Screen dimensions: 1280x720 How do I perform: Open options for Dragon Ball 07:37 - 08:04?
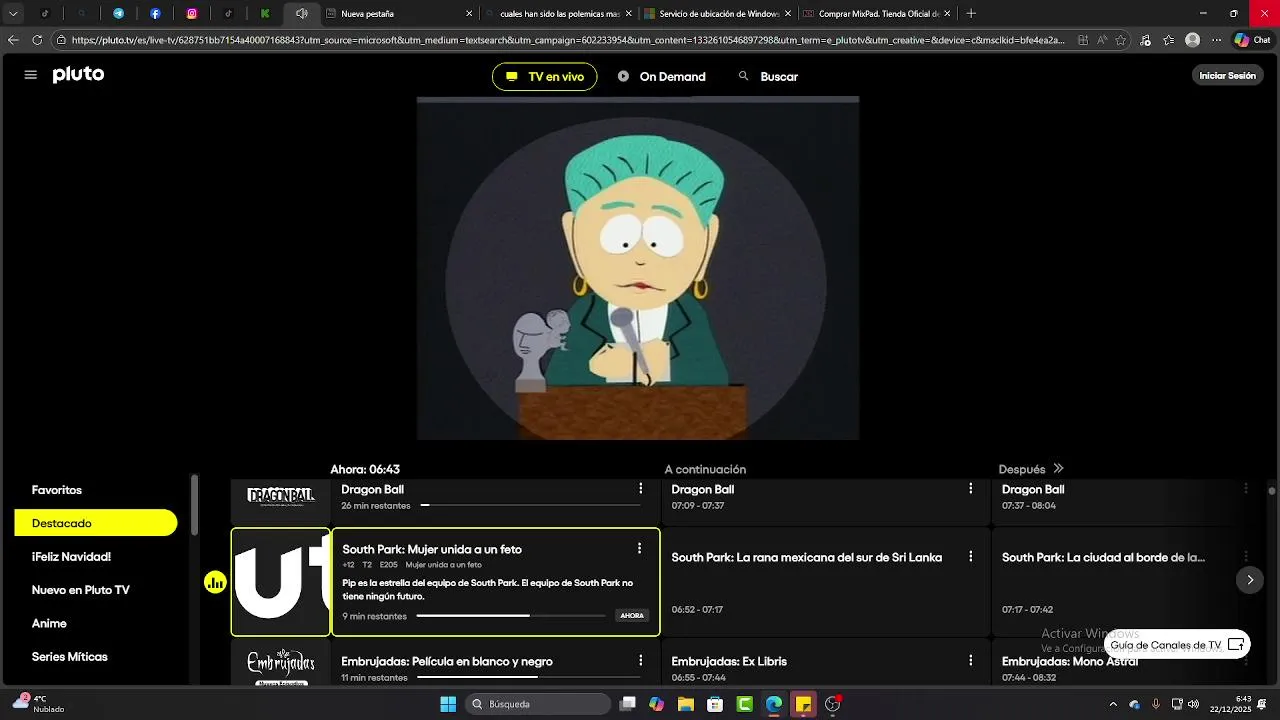[x=1246, y=488]
